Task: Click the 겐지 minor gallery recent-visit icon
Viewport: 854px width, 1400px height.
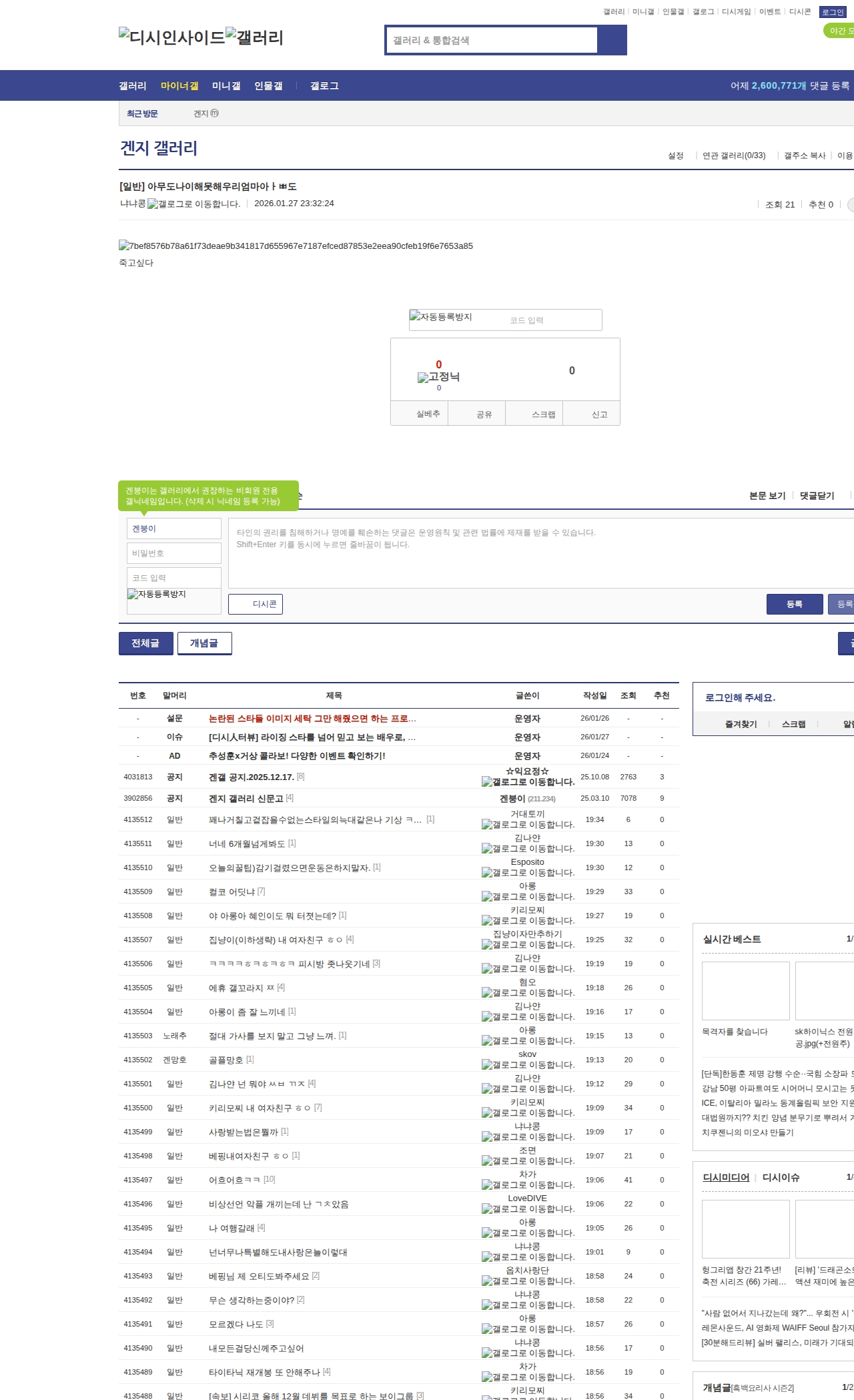Action: 214,113
